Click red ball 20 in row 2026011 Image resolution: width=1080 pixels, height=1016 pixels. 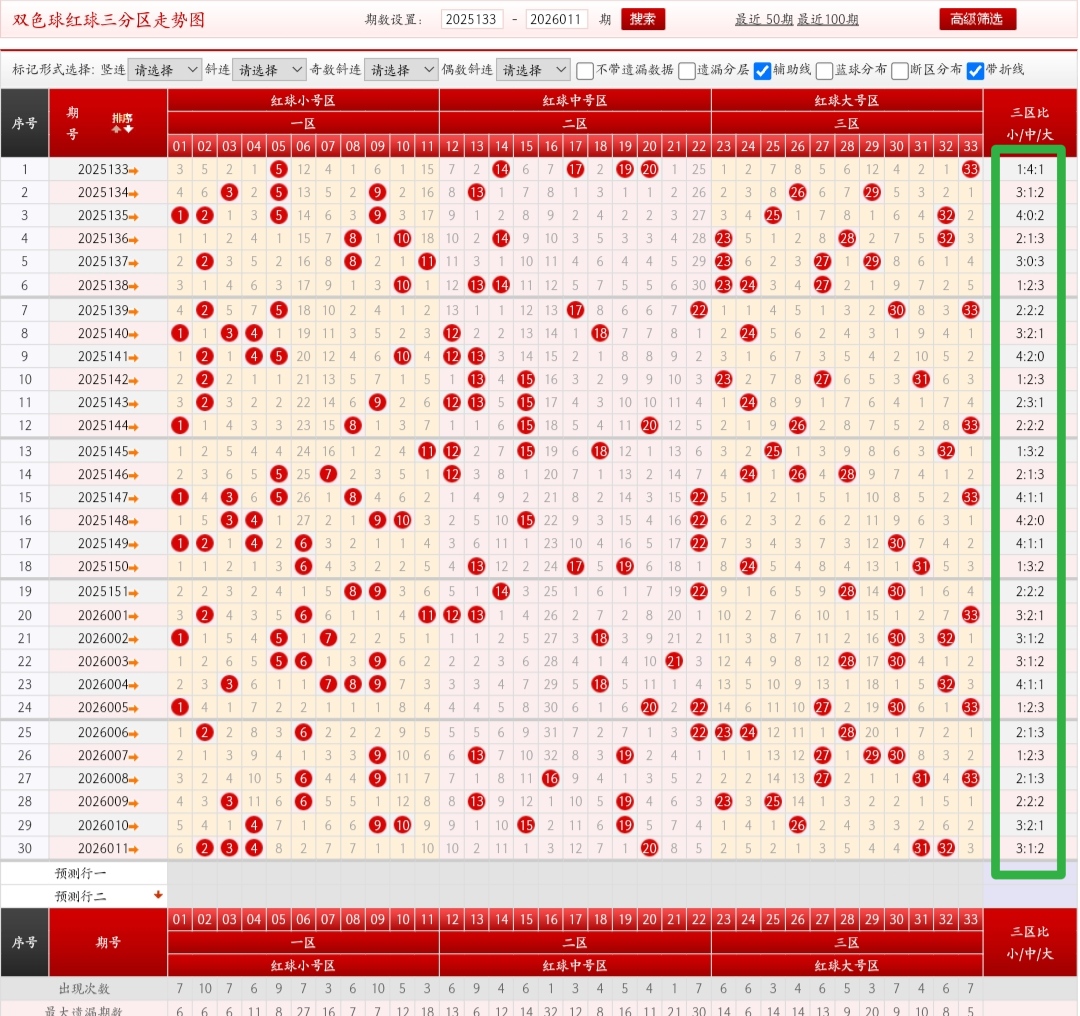649,848
